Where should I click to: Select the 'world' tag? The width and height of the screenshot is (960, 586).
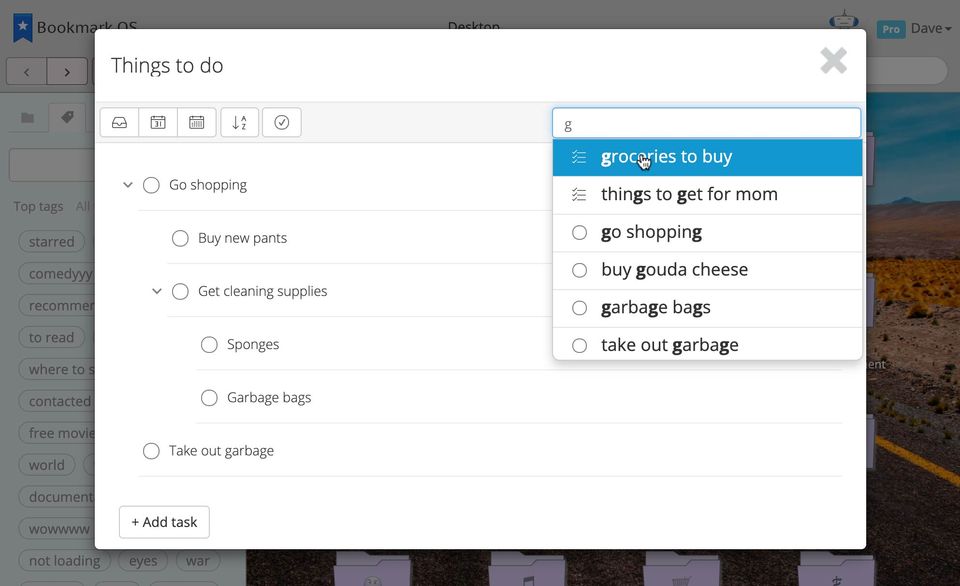click(47, 465)
